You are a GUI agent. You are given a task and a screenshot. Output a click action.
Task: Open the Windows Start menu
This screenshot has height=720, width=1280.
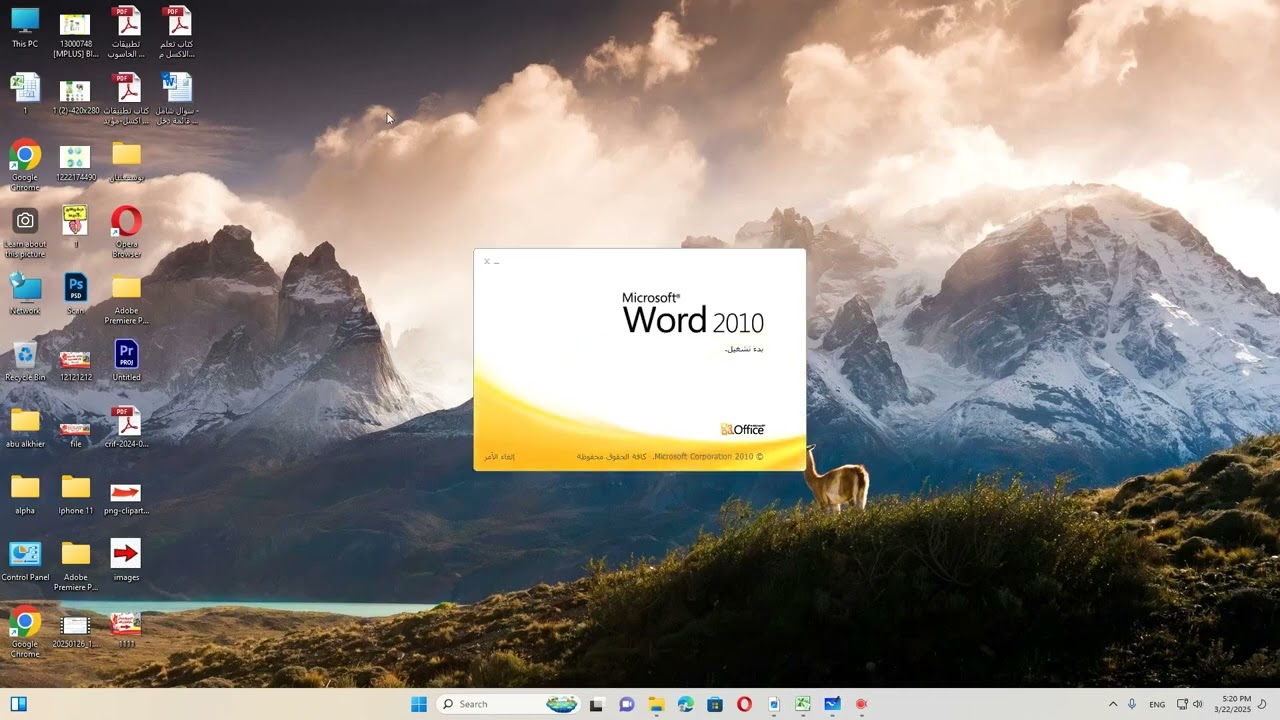419,704
